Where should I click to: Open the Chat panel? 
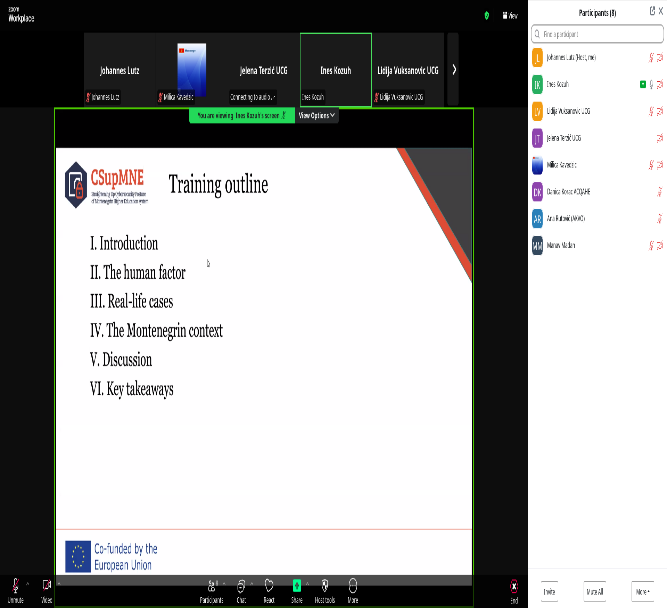(x=241, y=591)
